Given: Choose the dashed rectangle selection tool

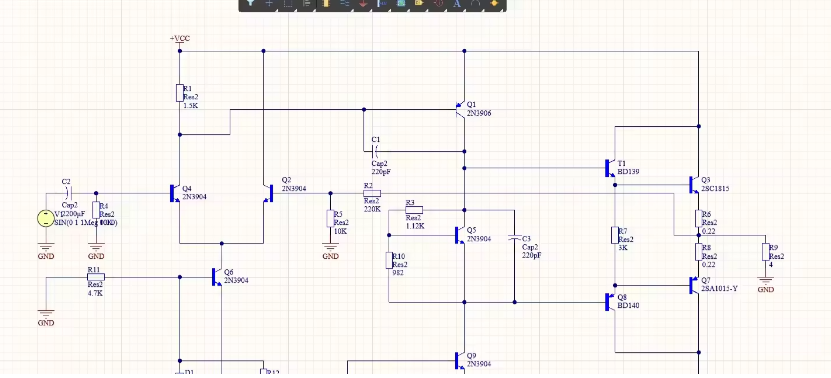Looking at the screenshot, I should coord(288,3).
